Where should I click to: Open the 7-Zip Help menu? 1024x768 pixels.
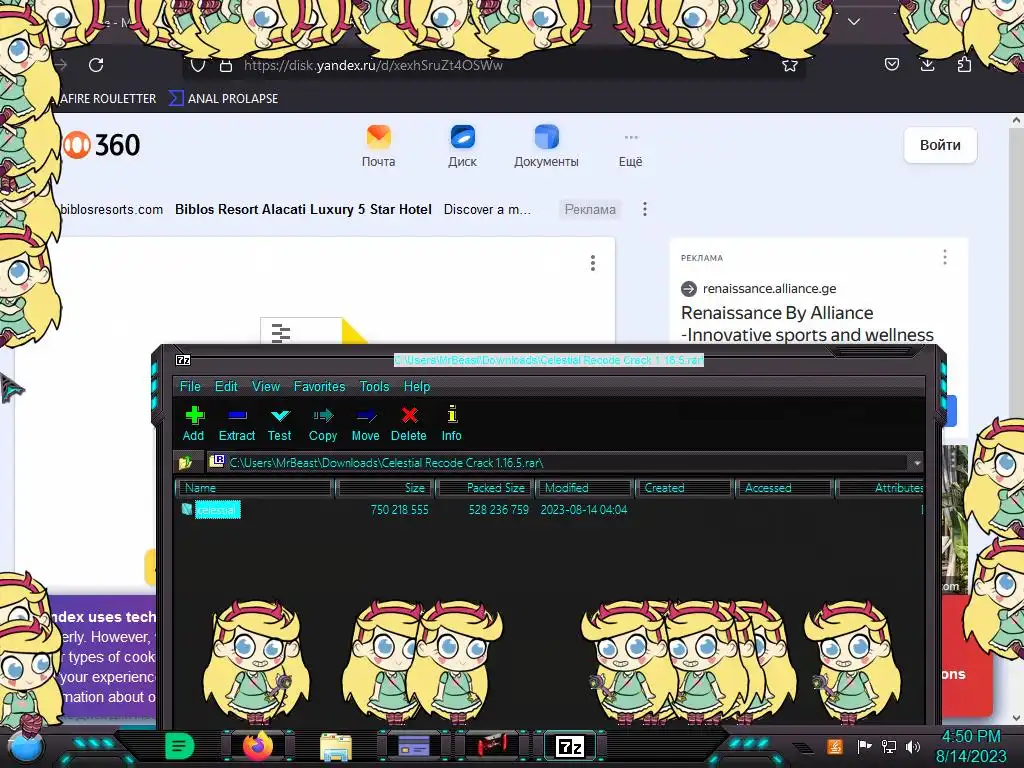(417, 386)
